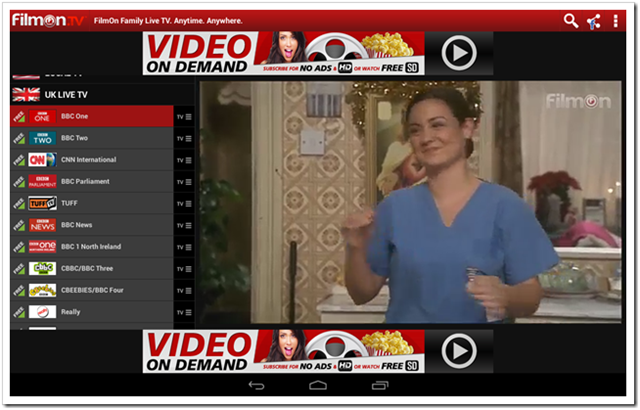Image resolution: width=640 pixels, height=410 pixels.
Task: Click the BBC Two logo icon
Action: 42,138
